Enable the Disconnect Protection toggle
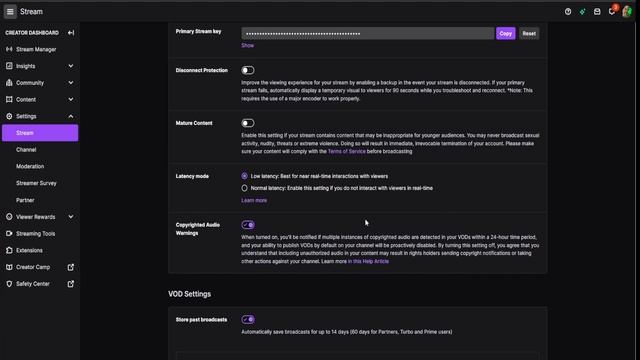 click(x=248, y=70)
